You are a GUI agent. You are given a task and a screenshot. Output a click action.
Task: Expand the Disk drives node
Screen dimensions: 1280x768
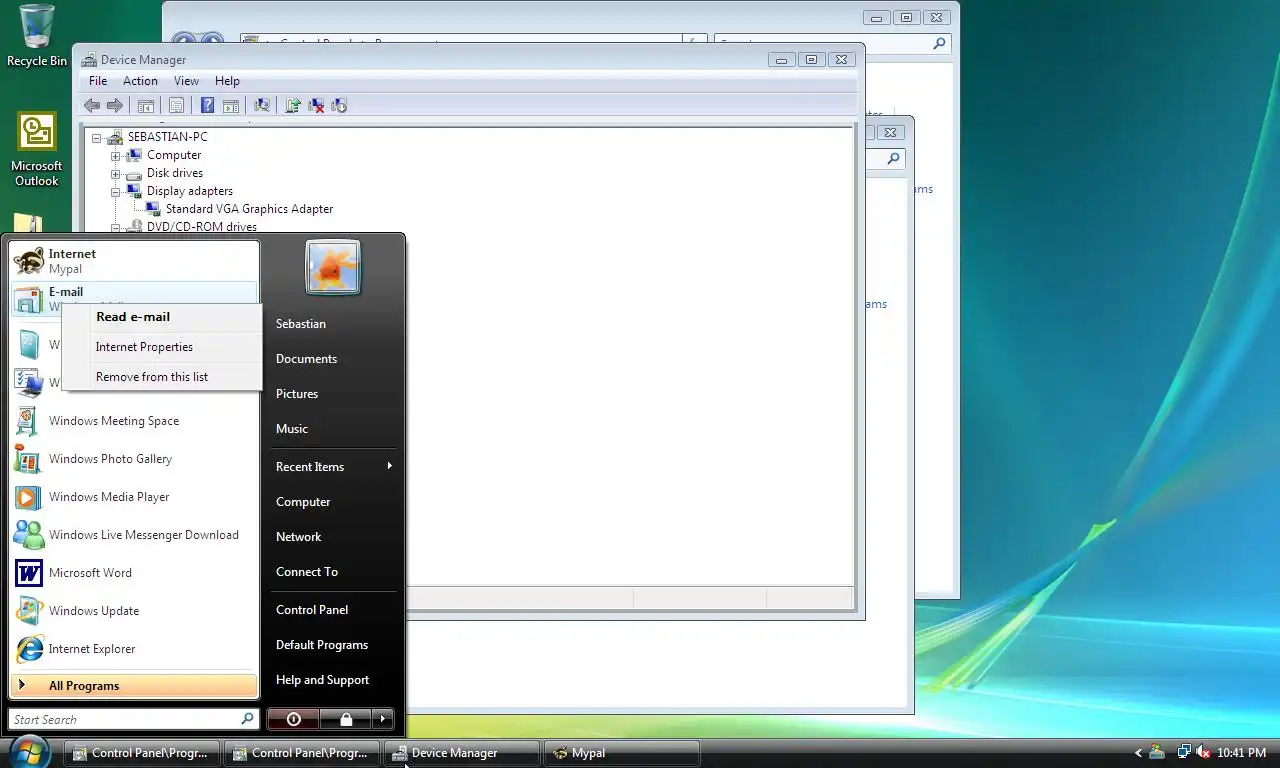(x=116, y=173)
